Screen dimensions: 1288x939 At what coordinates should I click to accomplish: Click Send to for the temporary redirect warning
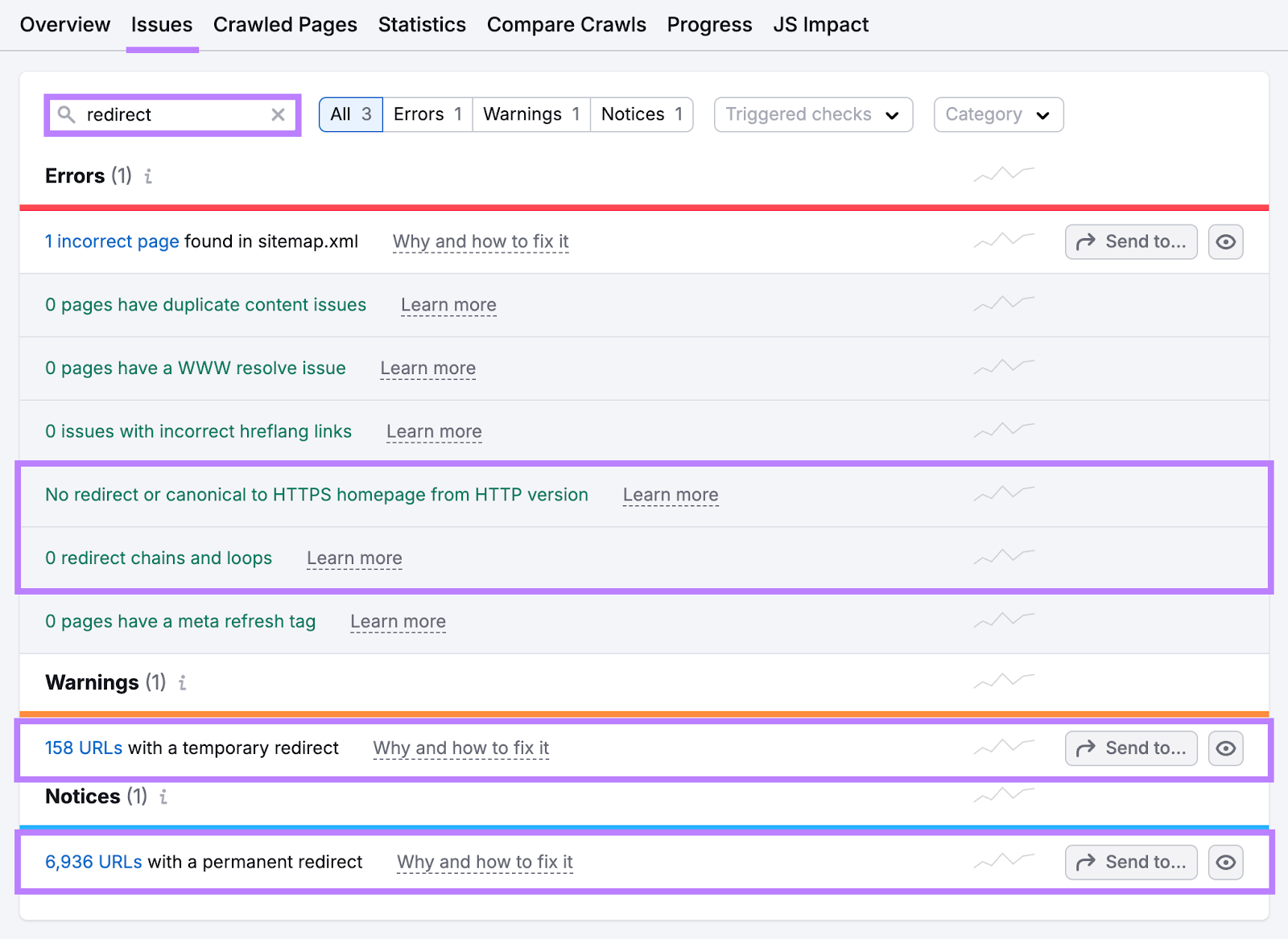tap(1130, 747)
